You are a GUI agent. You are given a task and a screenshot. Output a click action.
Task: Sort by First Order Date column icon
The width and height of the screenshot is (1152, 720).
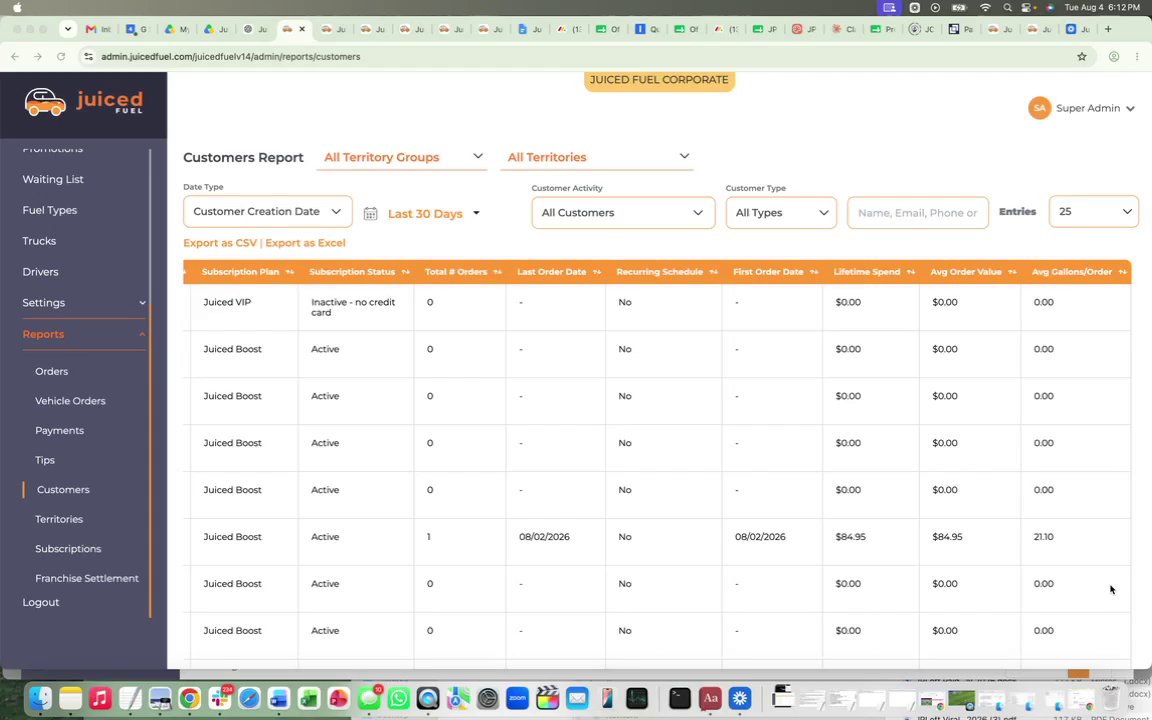(x=814, y=272)
